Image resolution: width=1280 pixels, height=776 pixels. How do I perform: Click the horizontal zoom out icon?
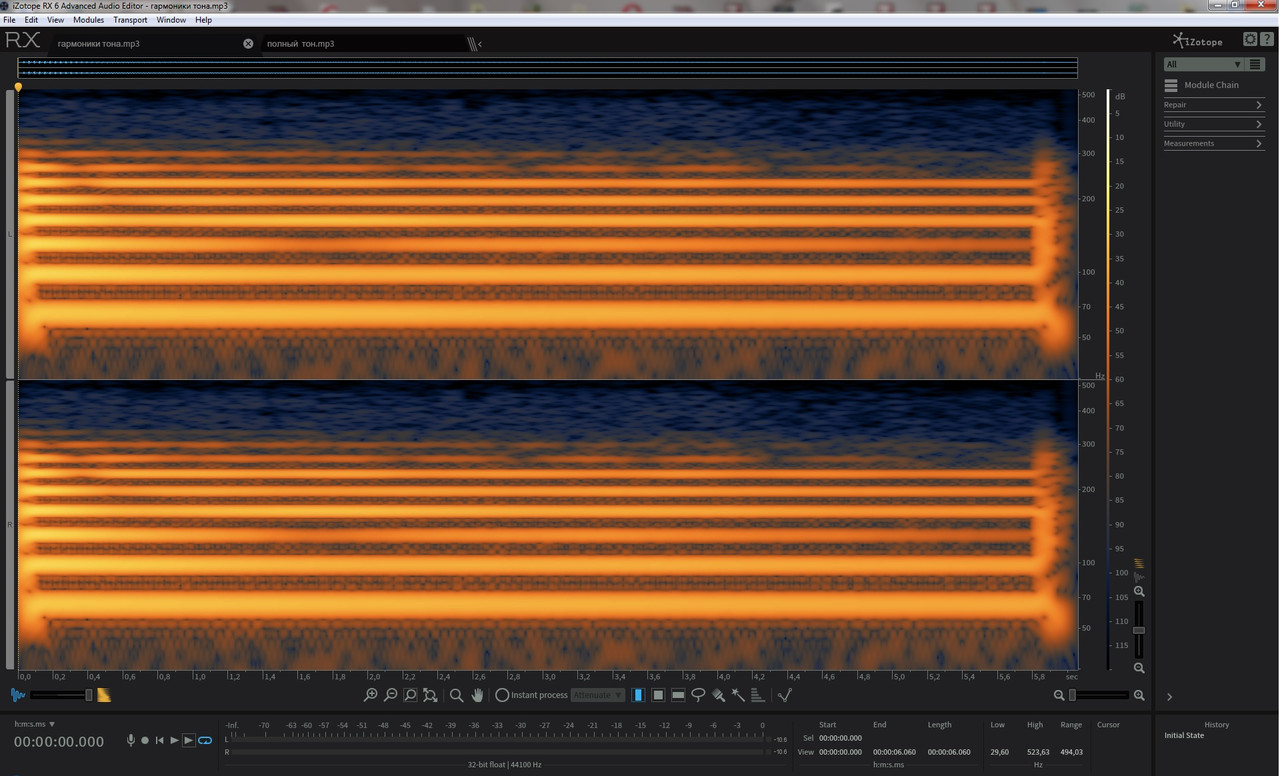(x=1059, y=695)
